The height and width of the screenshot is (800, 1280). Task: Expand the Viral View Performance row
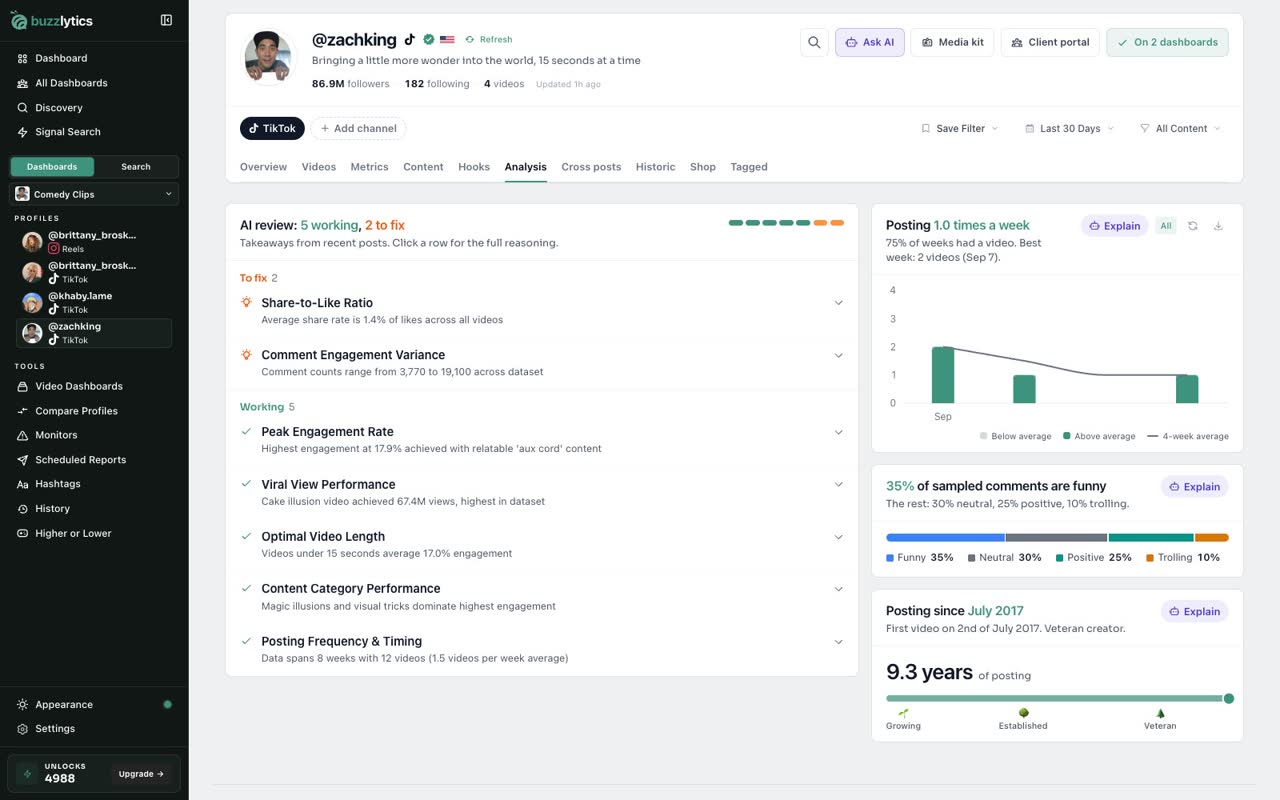tap(542, 492)
